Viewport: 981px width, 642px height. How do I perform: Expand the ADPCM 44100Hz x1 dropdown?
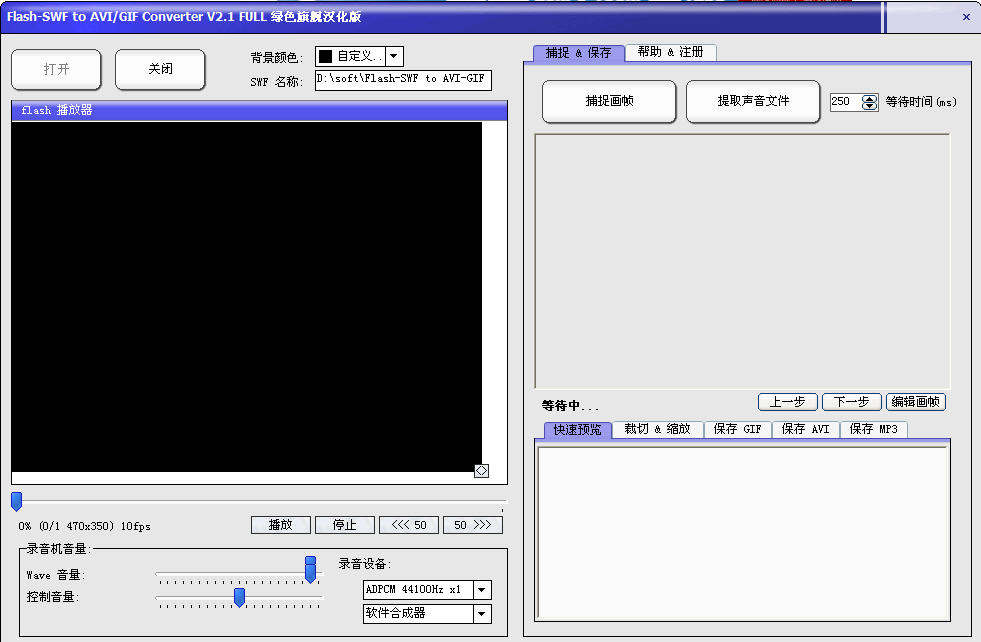(x=482, y=589)
